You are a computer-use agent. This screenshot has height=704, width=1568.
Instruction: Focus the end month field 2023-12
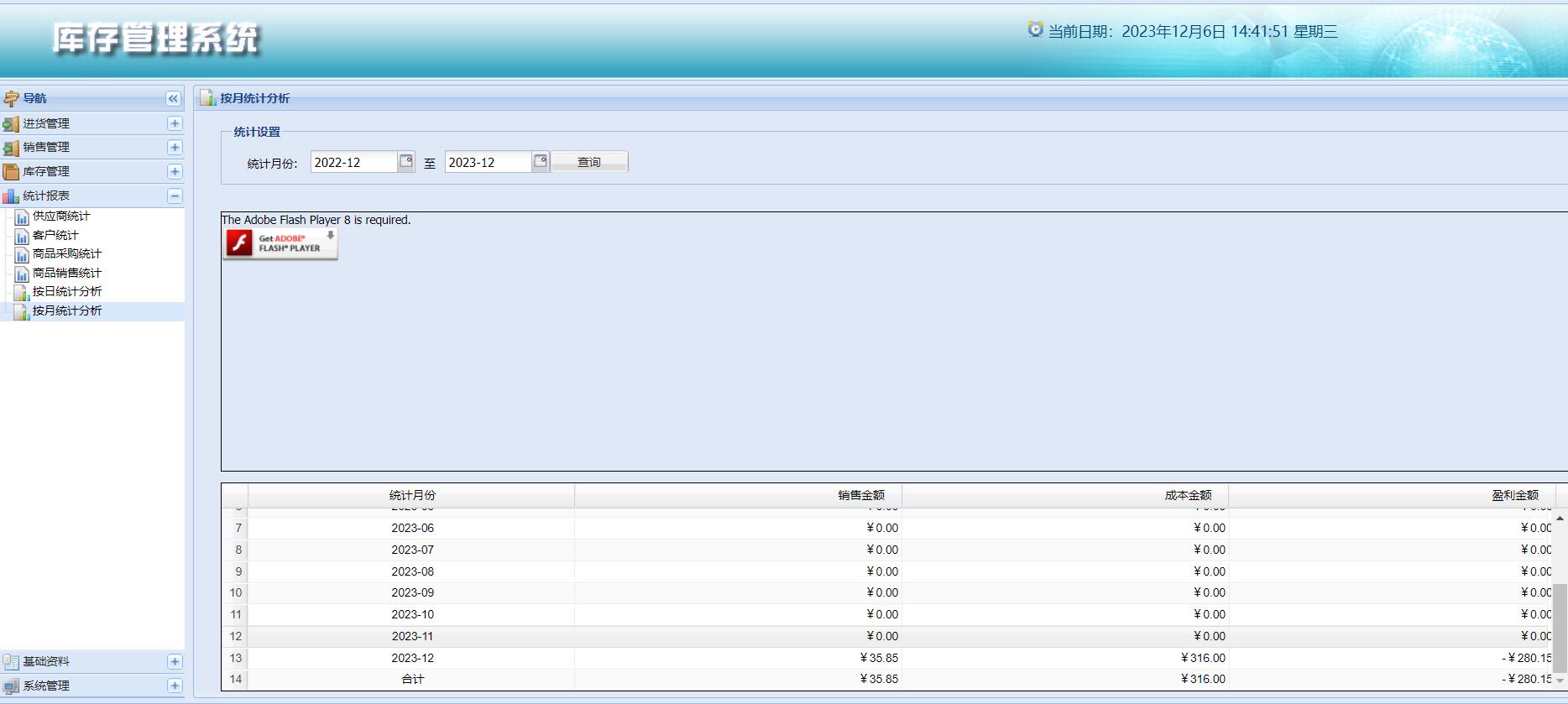click(x=488, y=162)
